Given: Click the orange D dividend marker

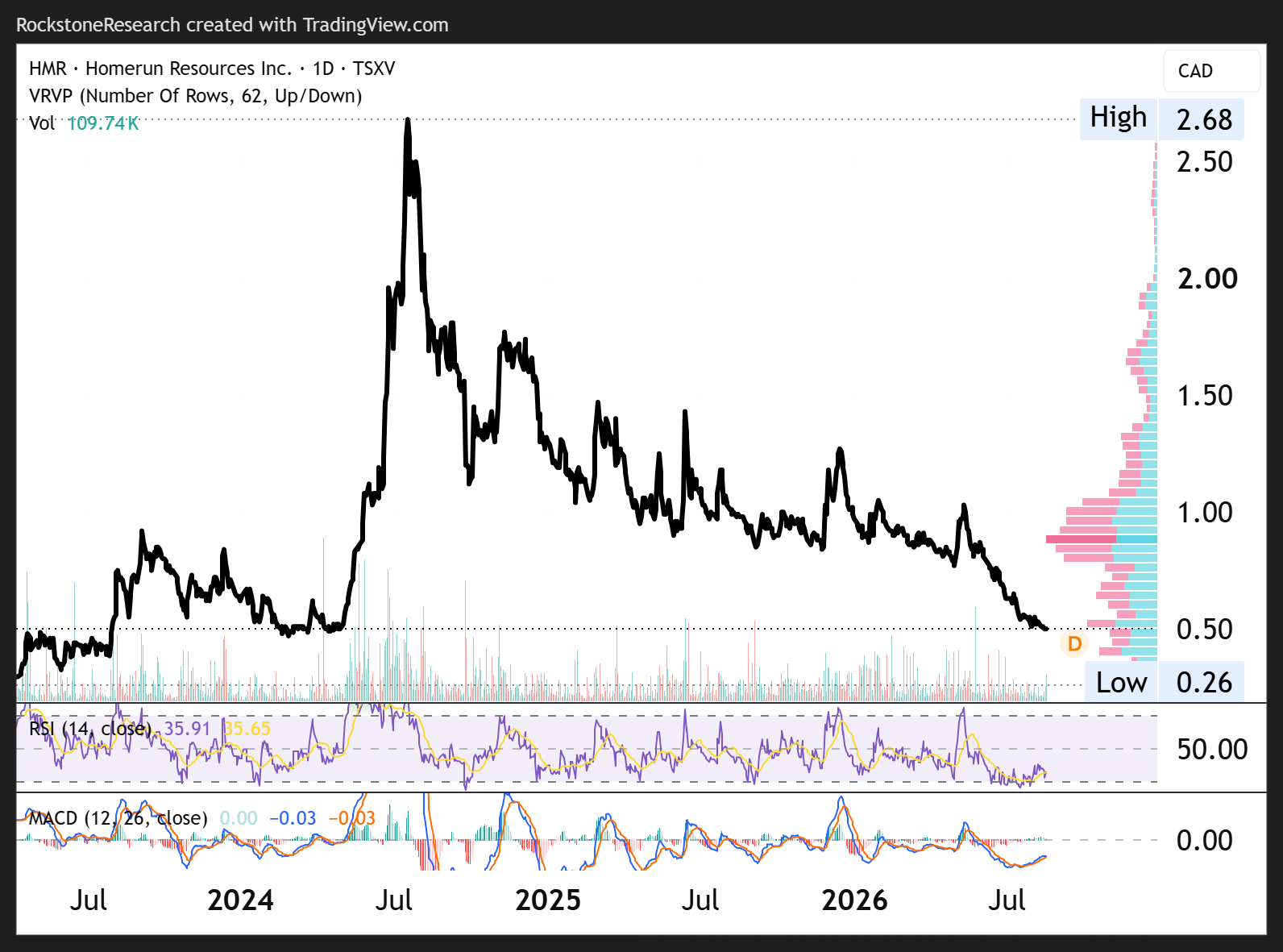Looking at the screenshot, I should tap(1074, 643).
